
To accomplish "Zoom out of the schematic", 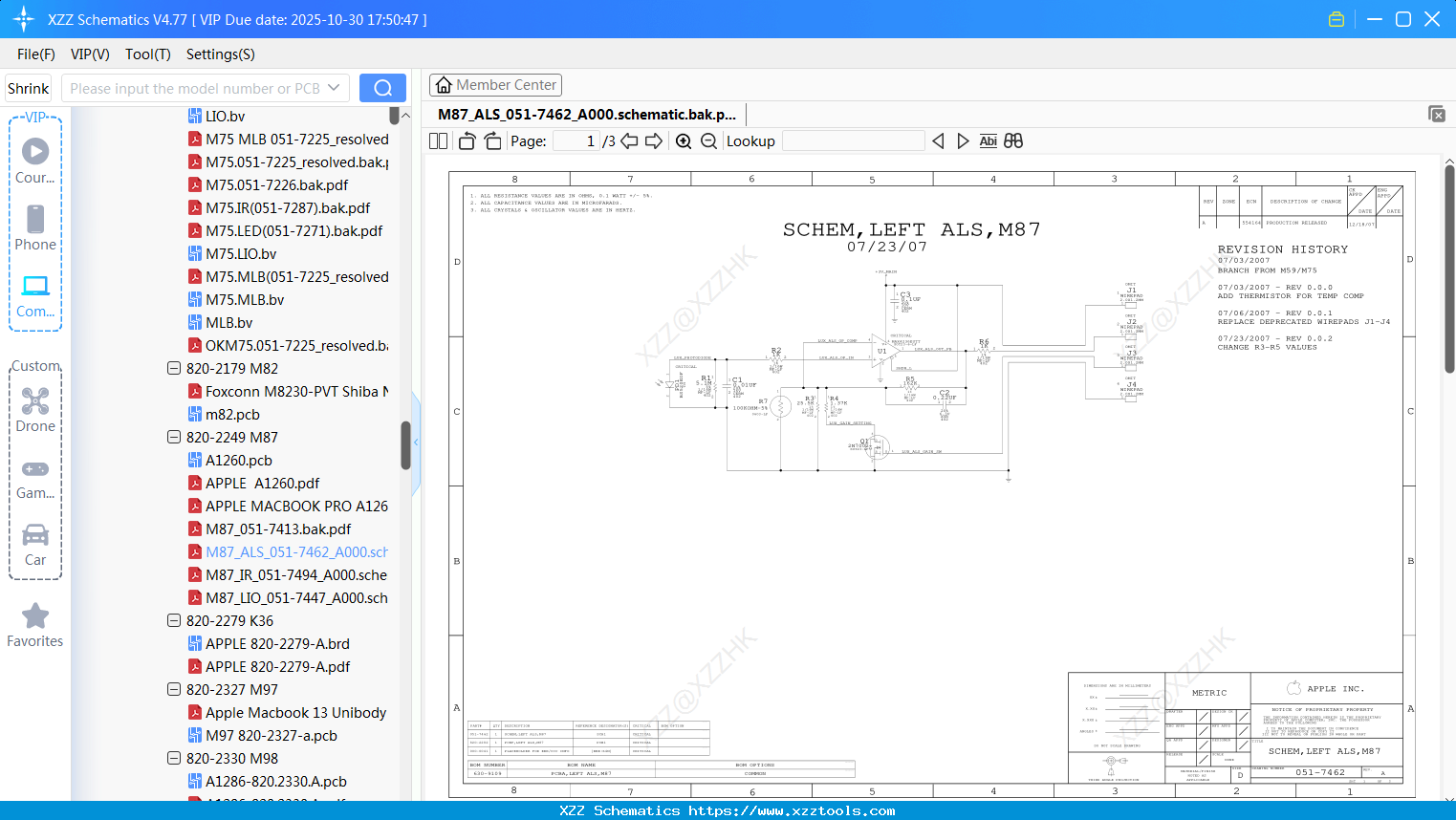I will click(x=708, y=141).
